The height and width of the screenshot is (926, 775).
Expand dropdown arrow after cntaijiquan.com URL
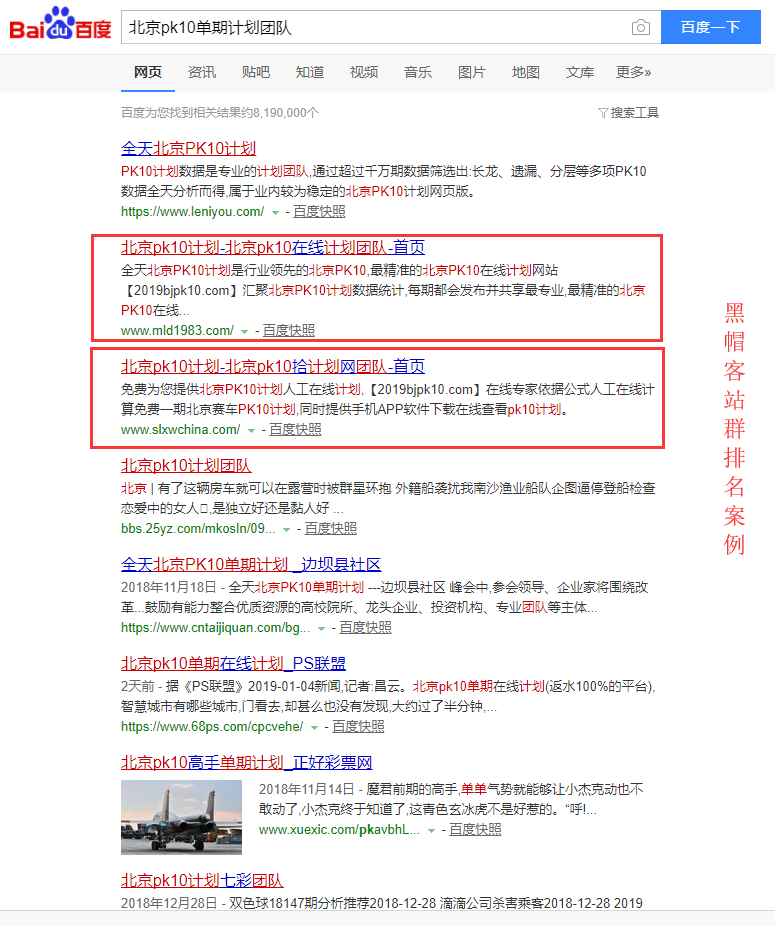[321, 629]
